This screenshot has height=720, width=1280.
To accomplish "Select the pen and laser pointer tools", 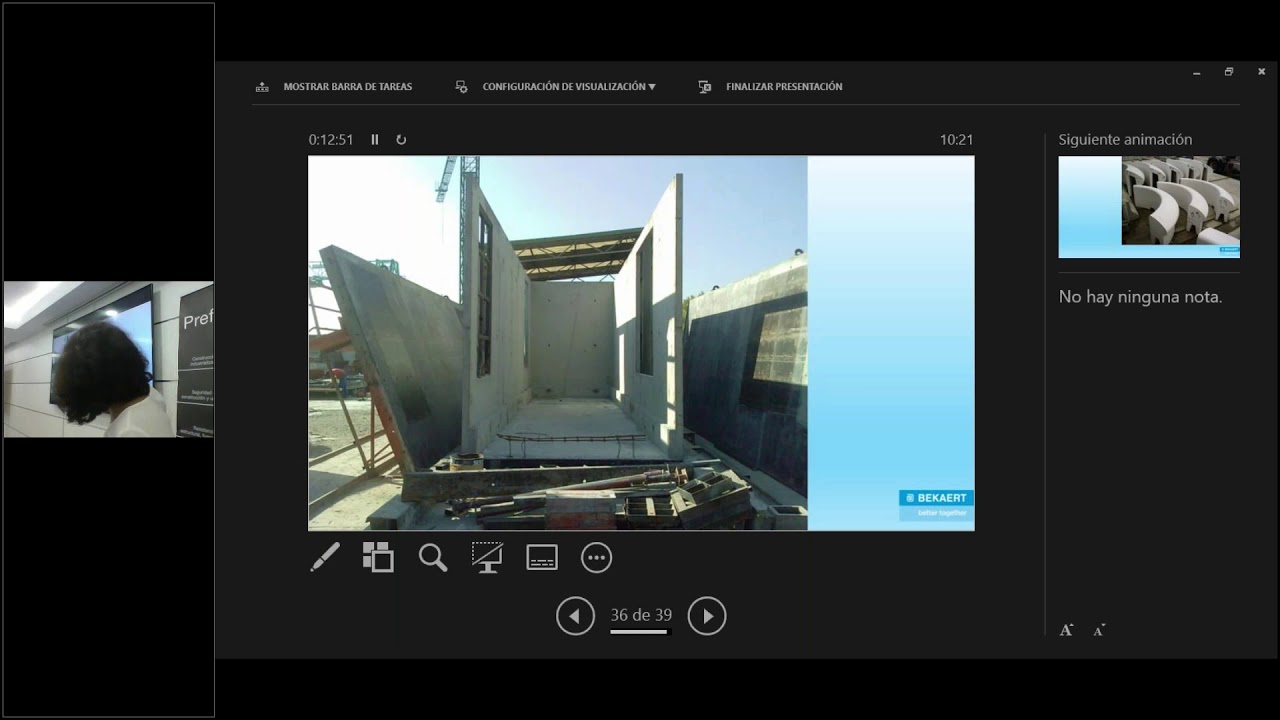I will click(x=325, y=557).
